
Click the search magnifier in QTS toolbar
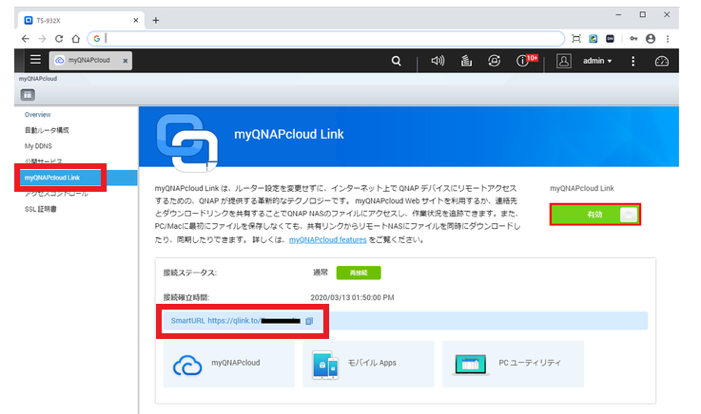click(396, 61)
